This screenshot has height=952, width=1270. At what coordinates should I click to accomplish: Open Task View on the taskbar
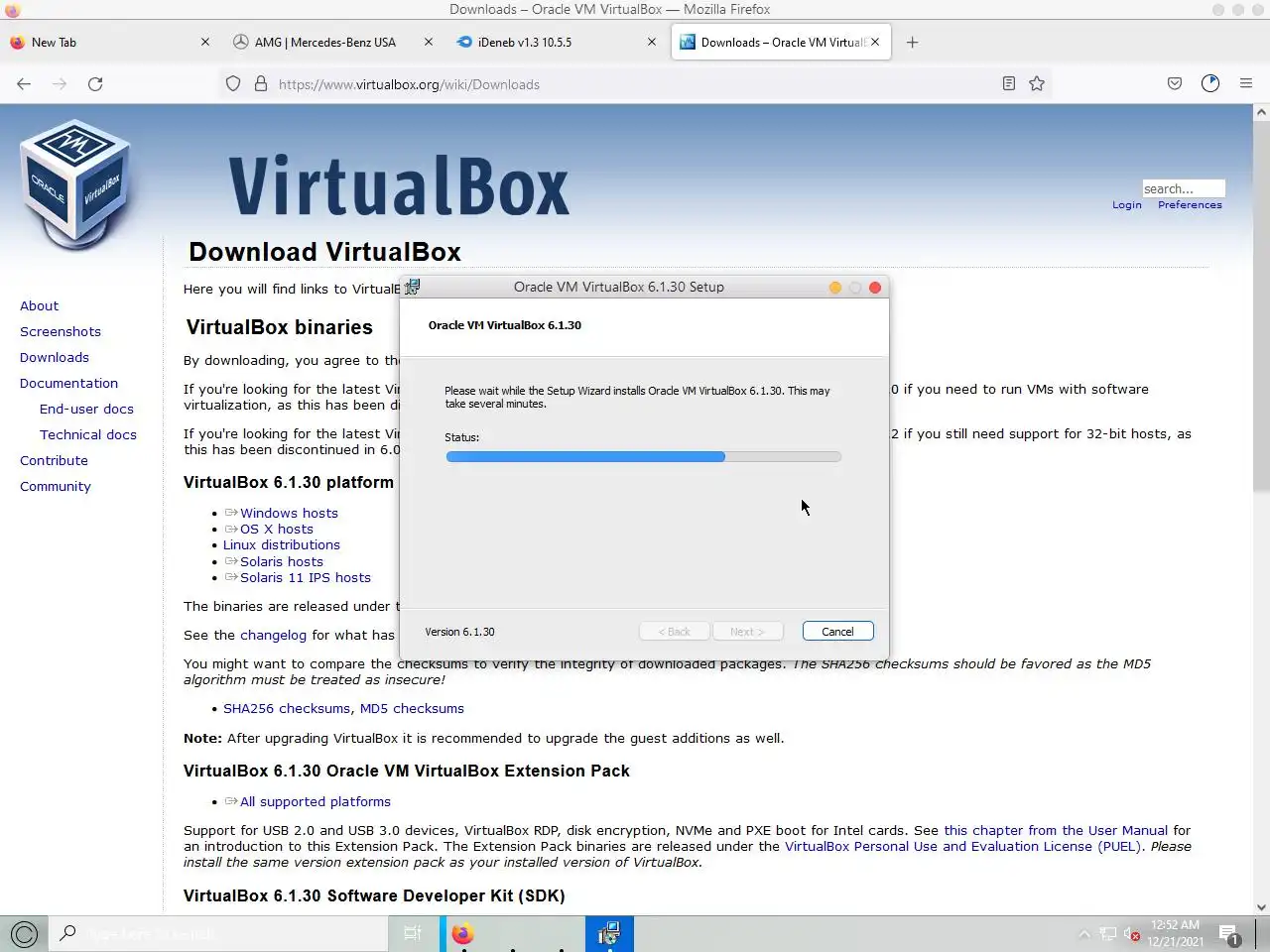(413, 933)
